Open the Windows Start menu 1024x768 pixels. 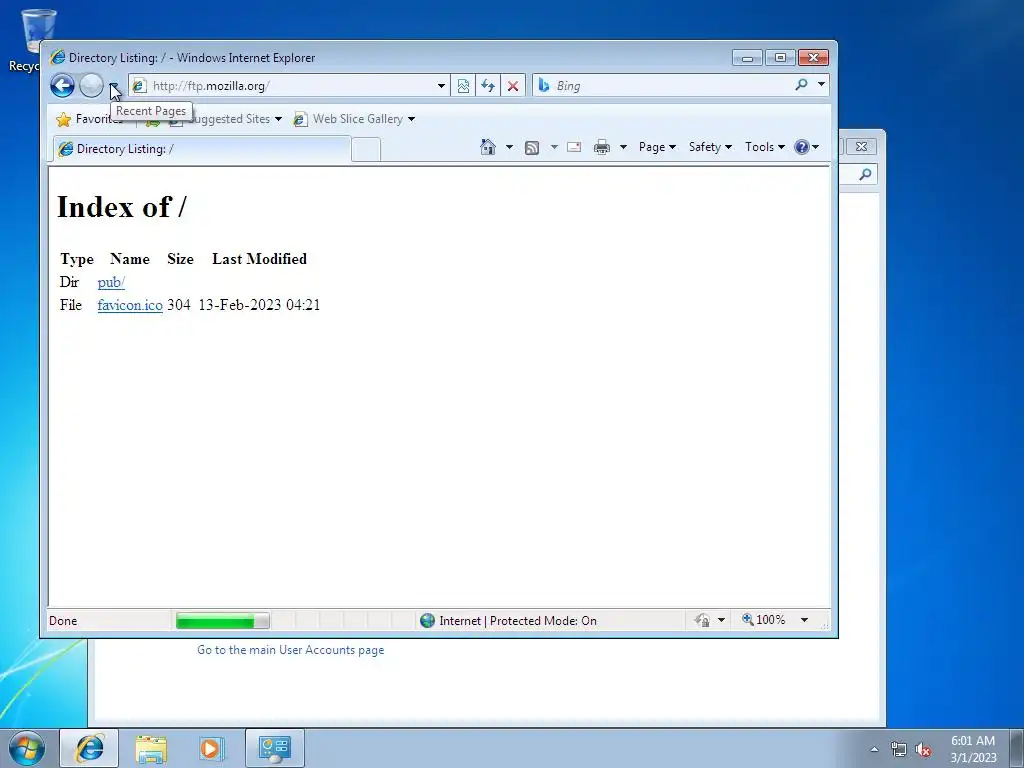click(x=27, y=748)
